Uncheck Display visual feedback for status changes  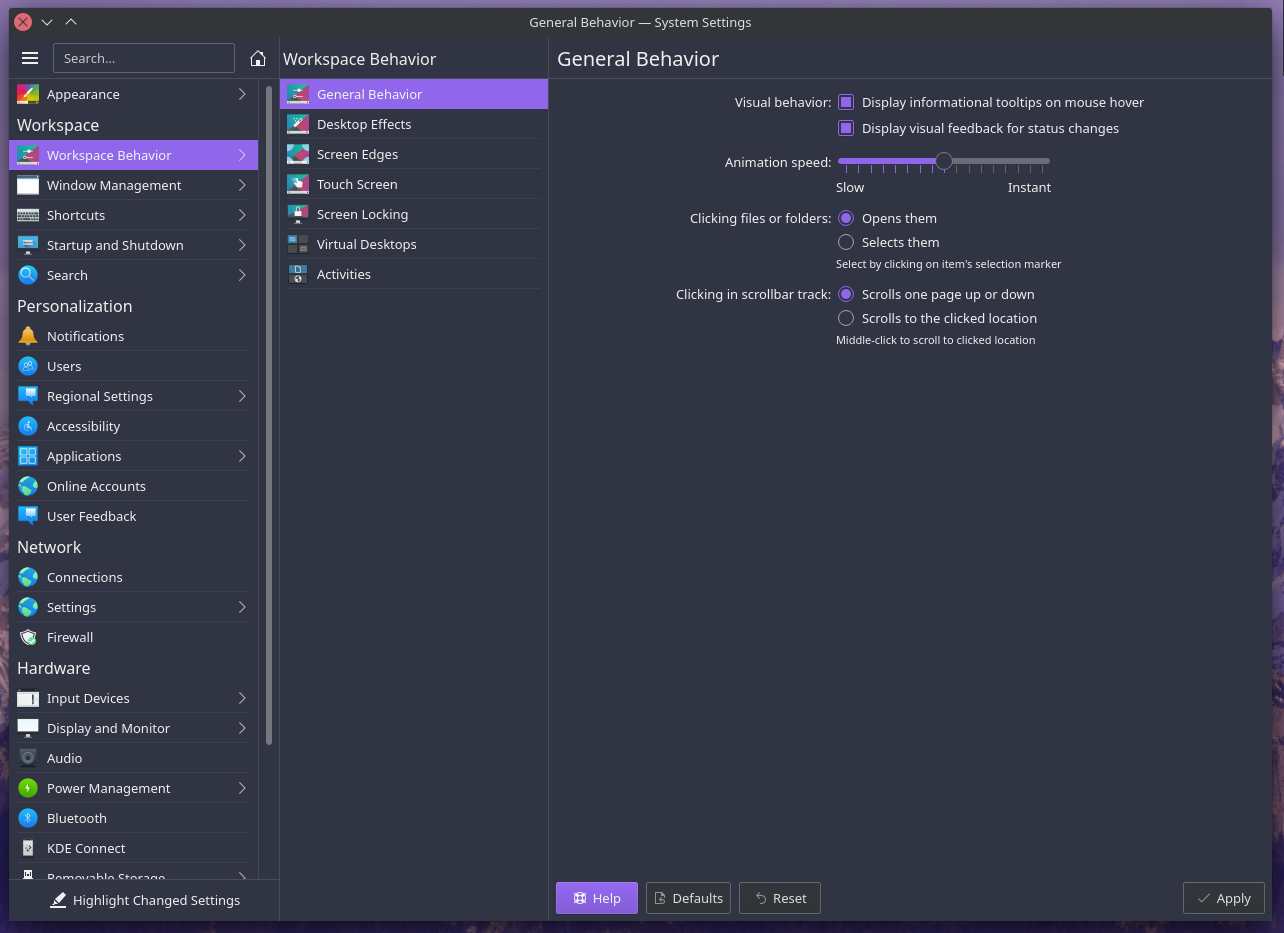[x=846, y=128]
